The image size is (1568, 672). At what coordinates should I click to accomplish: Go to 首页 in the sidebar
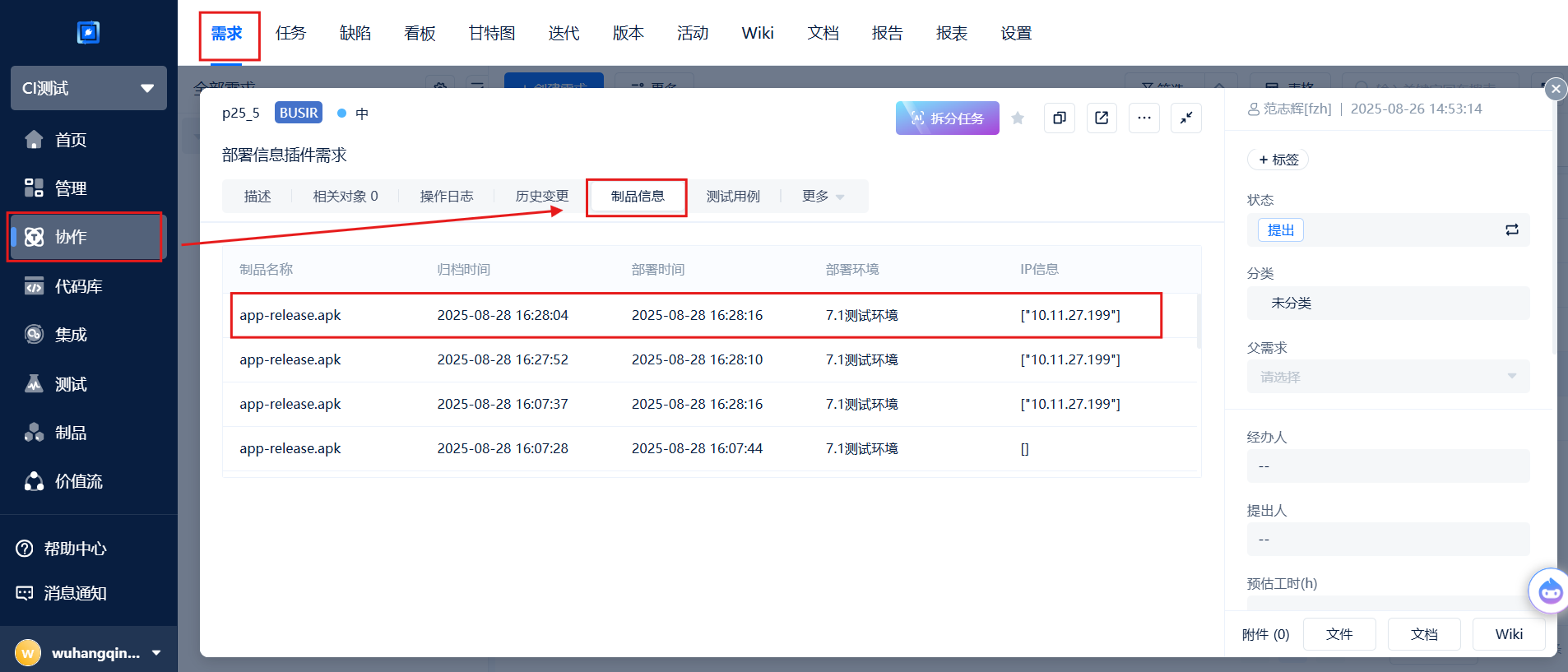[x=71, y=141]
